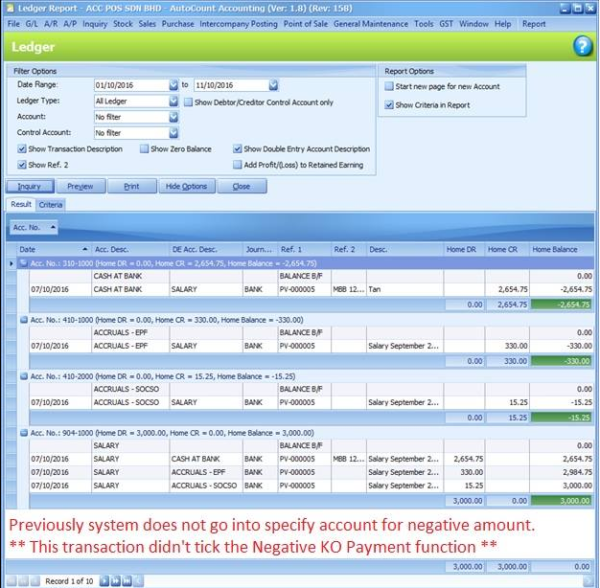Viewport: 600px width, 588px height.
Task: Click the green 3,000.00 group balance total
Action: click(x=561, y=501)
